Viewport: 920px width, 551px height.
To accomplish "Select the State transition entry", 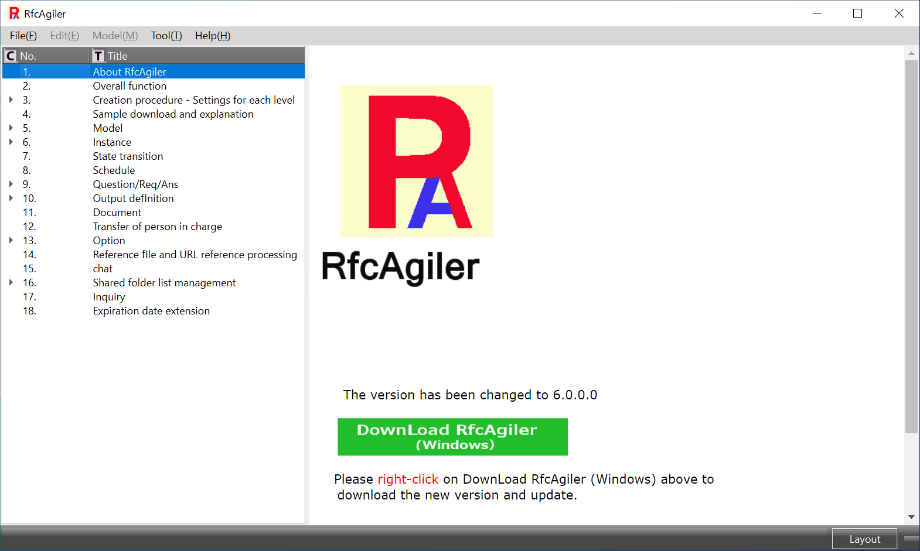I will tap(128, 156).
